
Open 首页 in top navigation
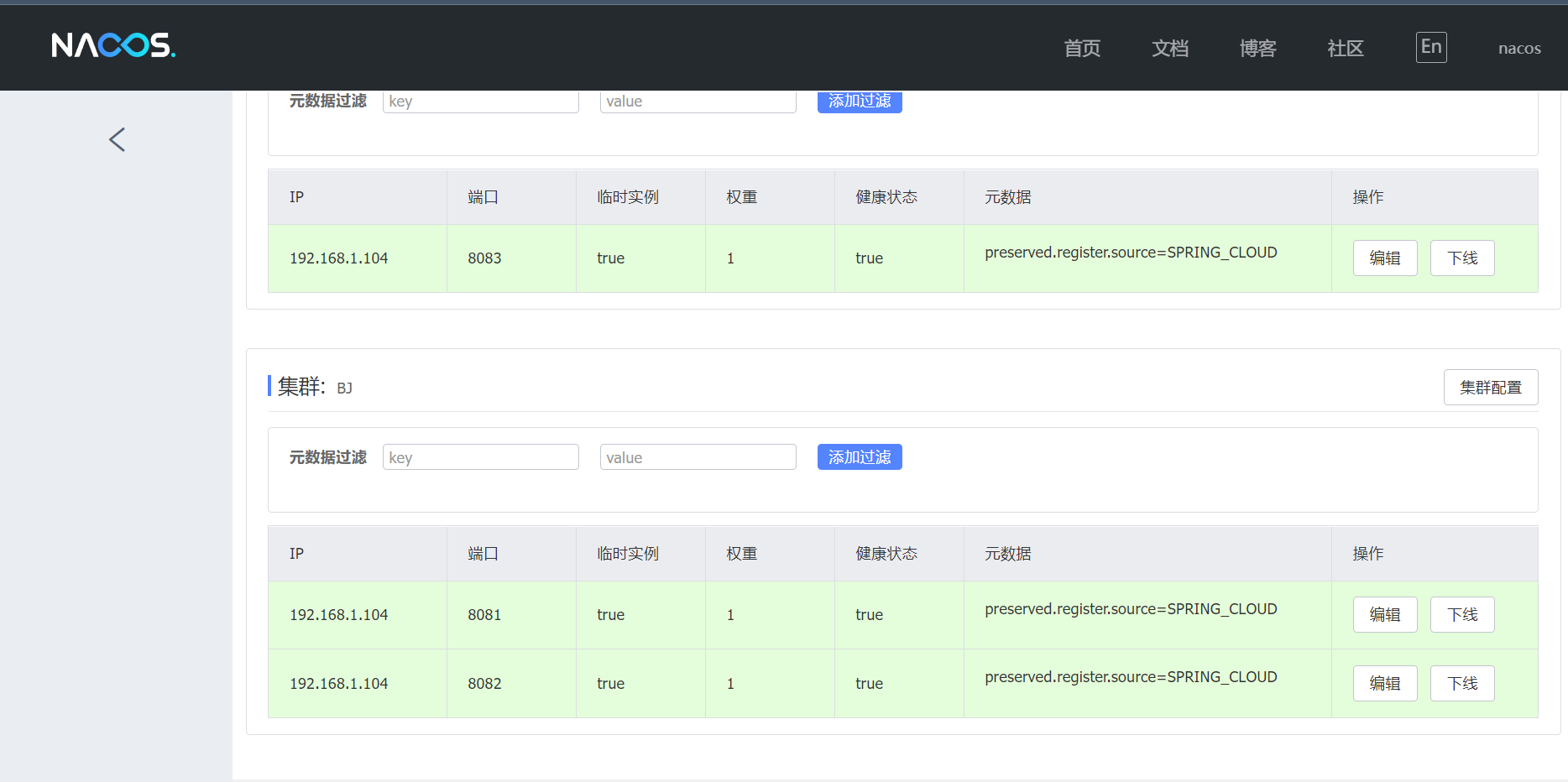[x=1082, y=49]
